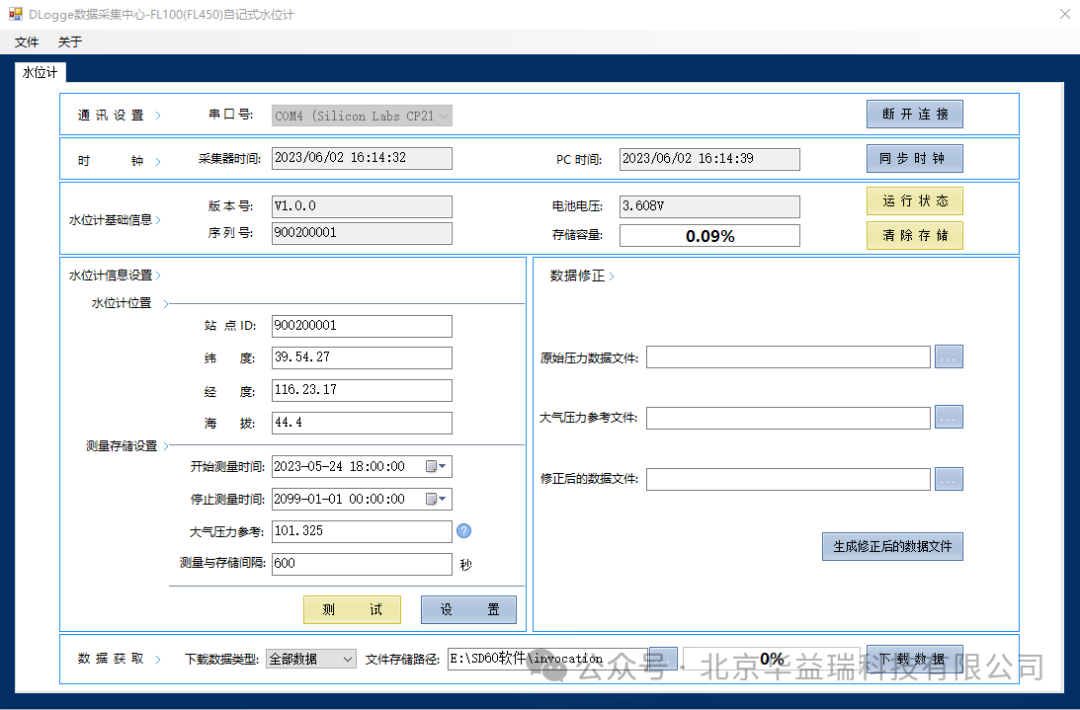Click the browse button for 修正后的数据文件
The height and width of the screenshot is (710, 1080).
pos(948,478)
